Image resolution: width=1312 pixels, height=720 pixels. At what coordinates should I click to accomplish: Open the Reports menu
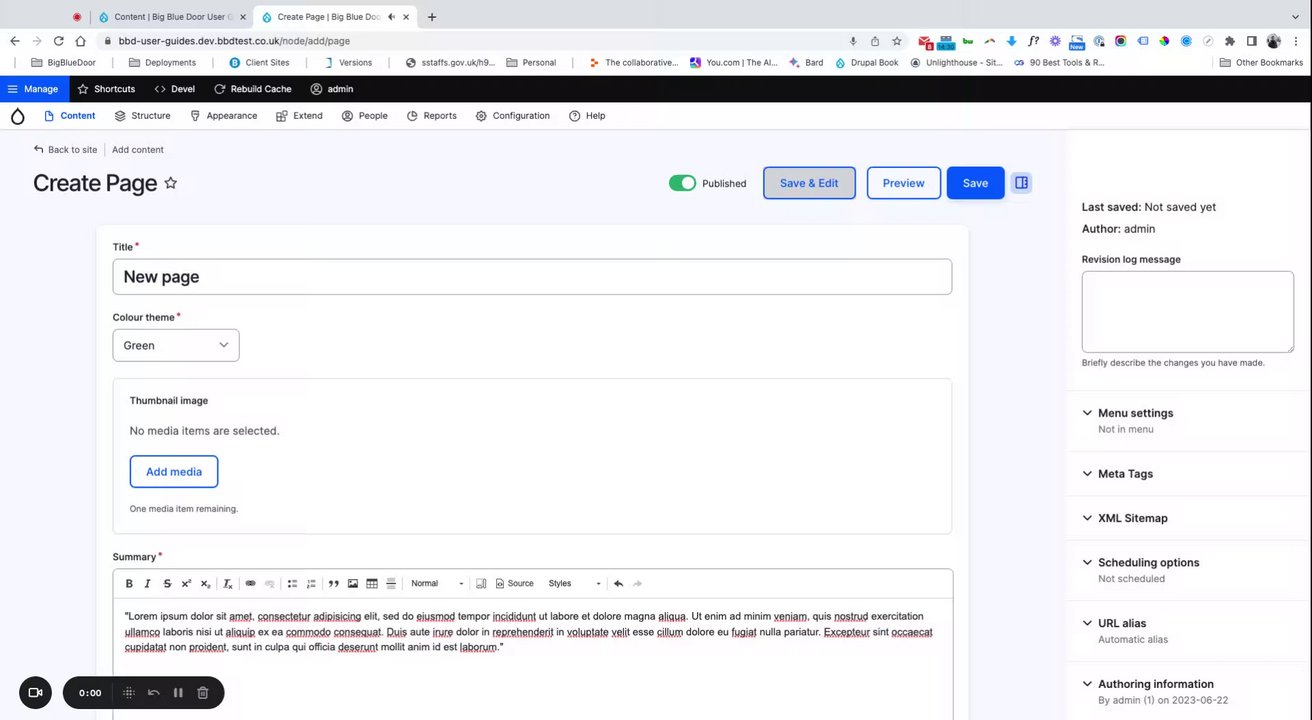tap(432, 116)
